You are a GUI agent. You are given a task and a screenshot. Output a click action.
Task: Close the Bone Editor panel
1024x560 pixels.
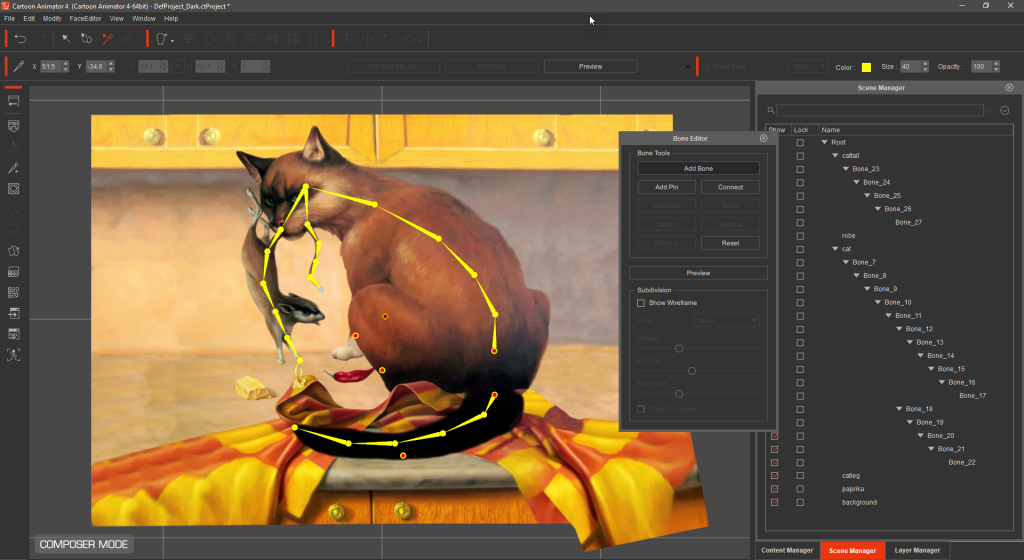point(763,138)
